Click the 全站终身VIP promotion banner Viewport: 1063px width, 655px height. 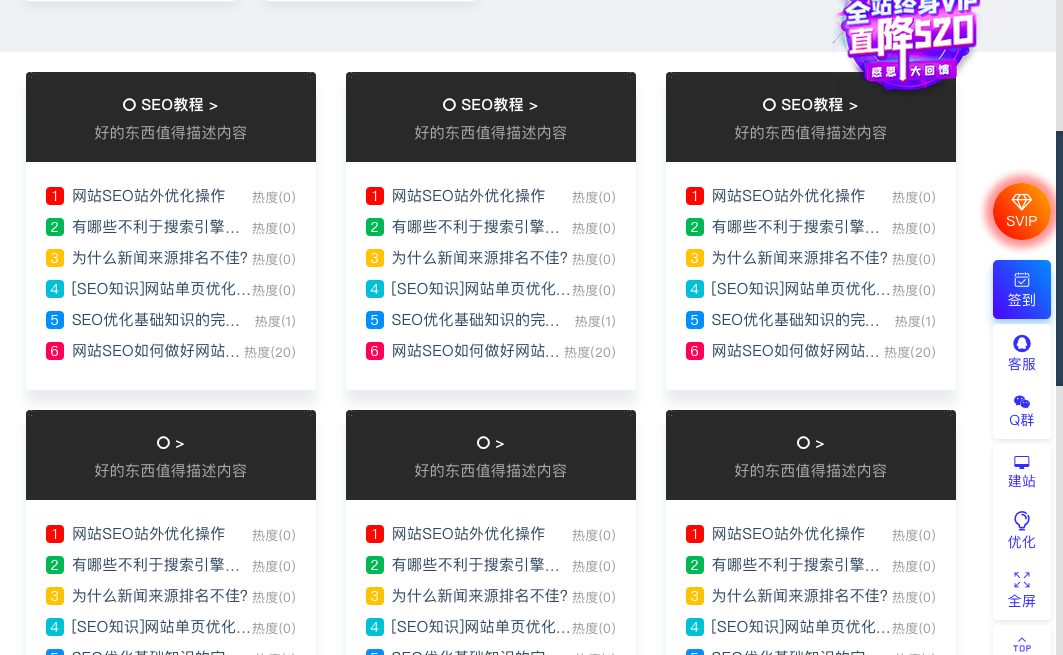pos(907,40)
